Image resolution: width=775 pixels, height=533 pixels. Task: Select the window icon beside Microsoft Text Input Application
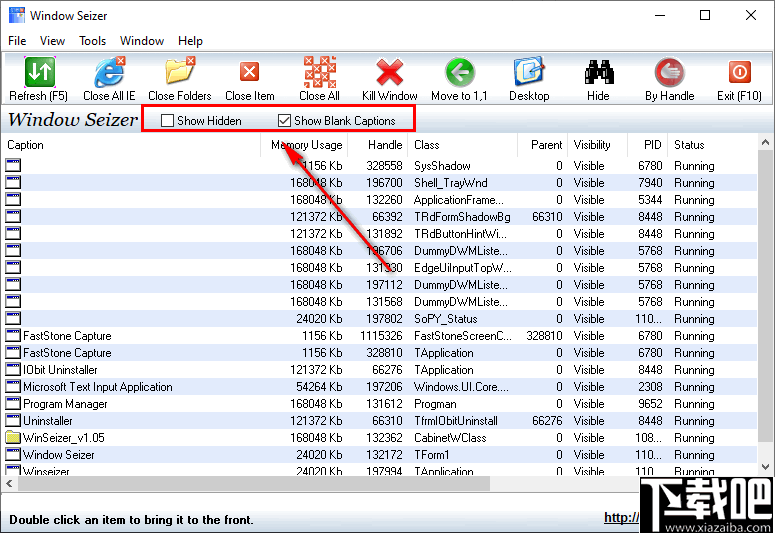tap(13, 387)
